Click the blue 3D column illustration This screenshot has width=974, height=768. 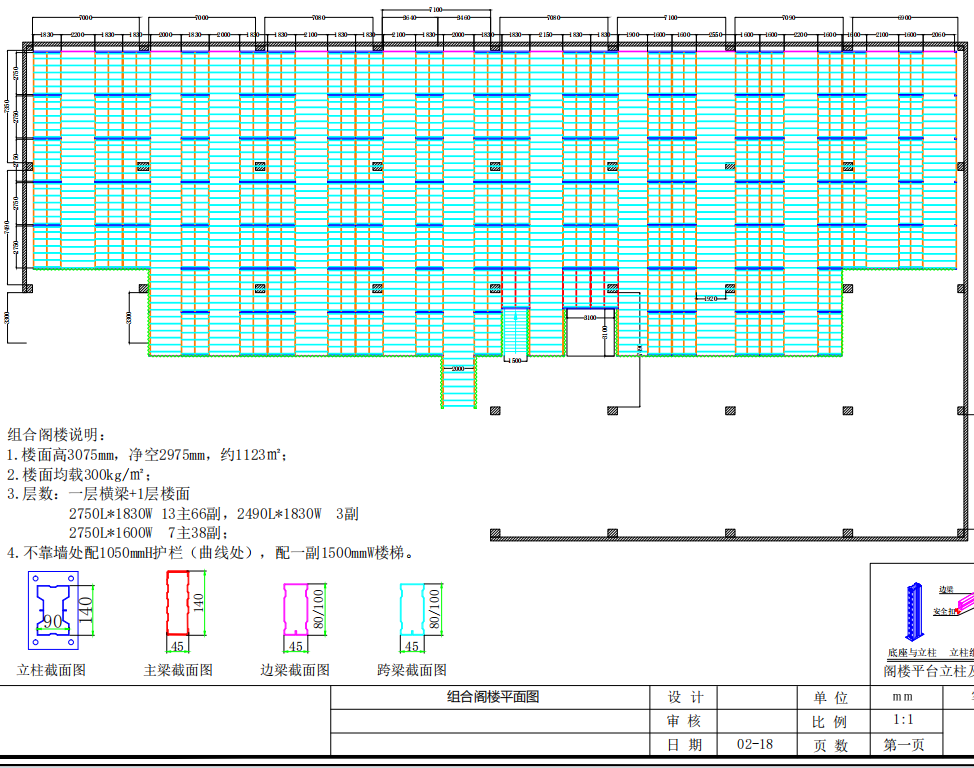point(913,611)
